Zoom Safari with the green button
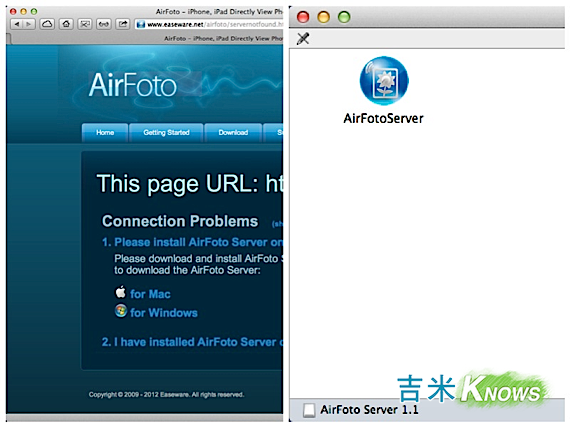Image resolution: width=570 pixels, height=428 pixels. (x=34, y=12)
